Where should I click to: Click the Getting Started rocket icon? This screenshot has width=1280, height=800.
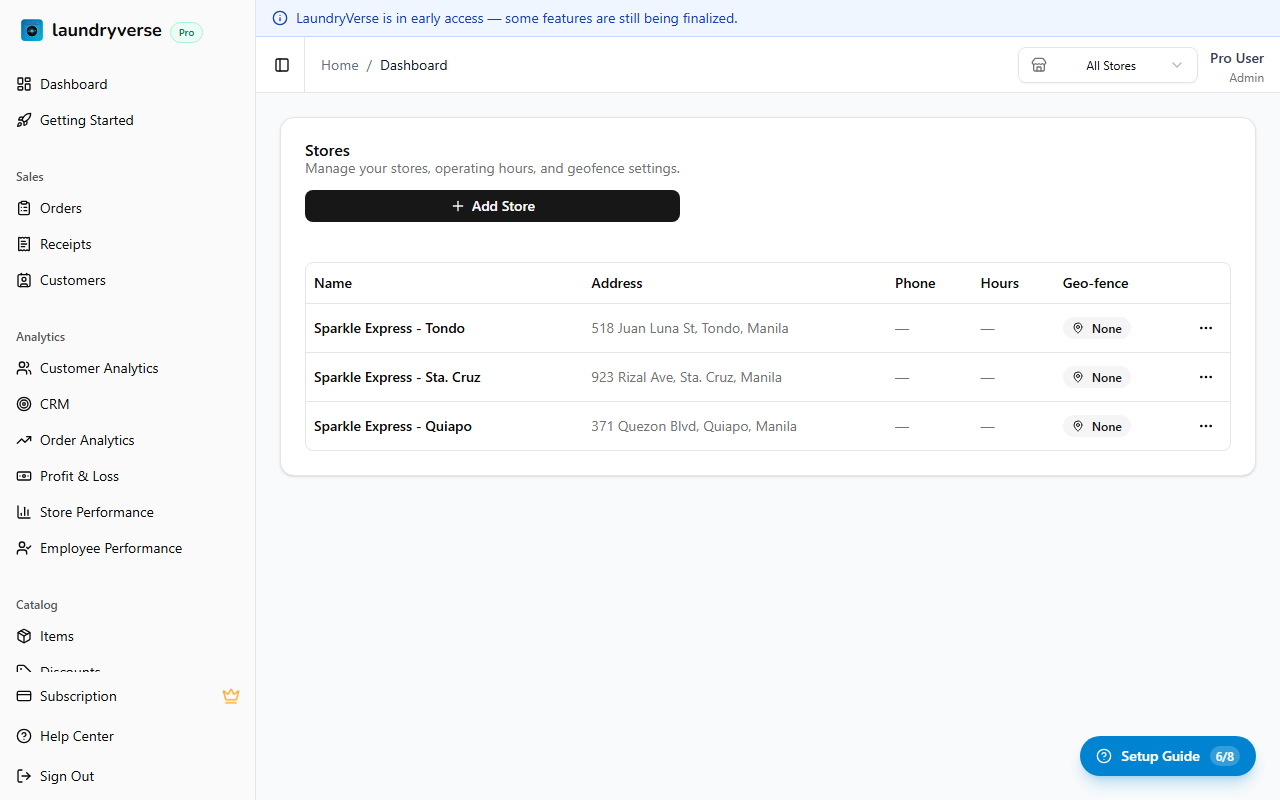pyautogui.click(x=24, y=120)
